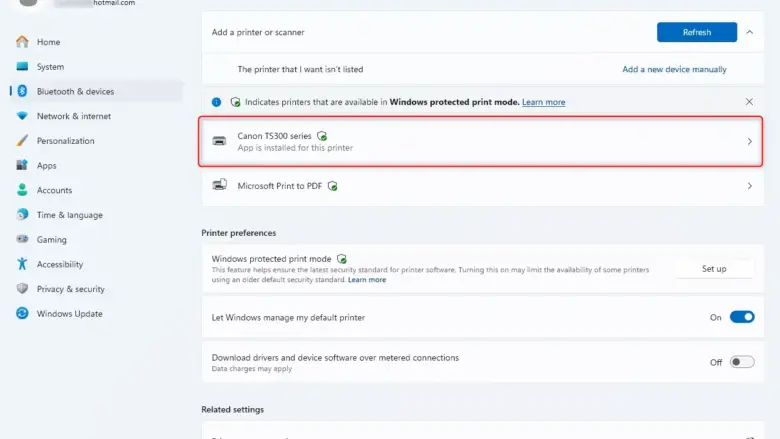This screenshot has width=780, height=439.
Task: Open Windows Update page
Action: pyautogui.click(x=70, y=314)
